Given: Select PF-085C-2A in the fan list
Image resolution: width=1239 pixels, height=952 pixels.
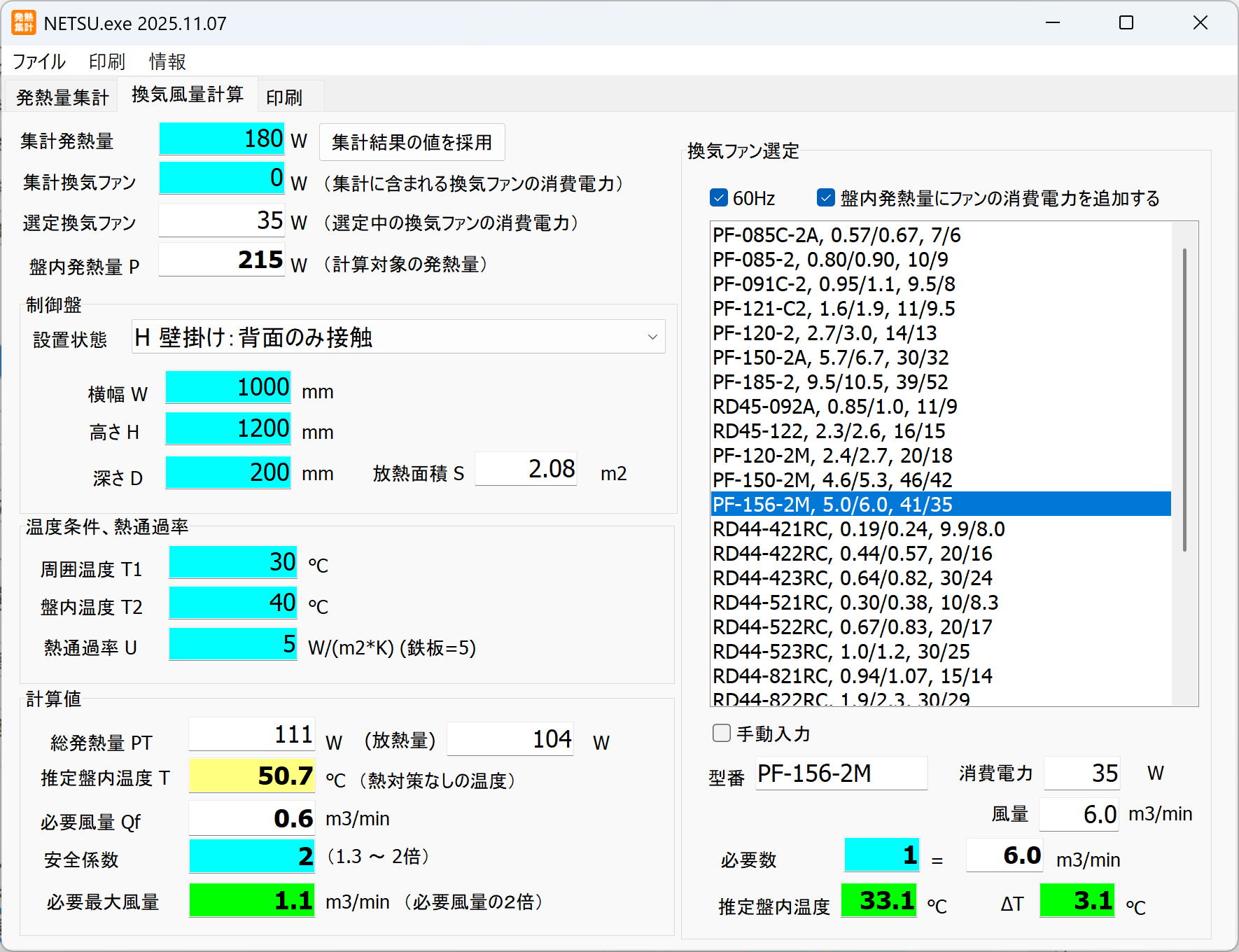Looking at the screenshot, I should click(836, 235).
